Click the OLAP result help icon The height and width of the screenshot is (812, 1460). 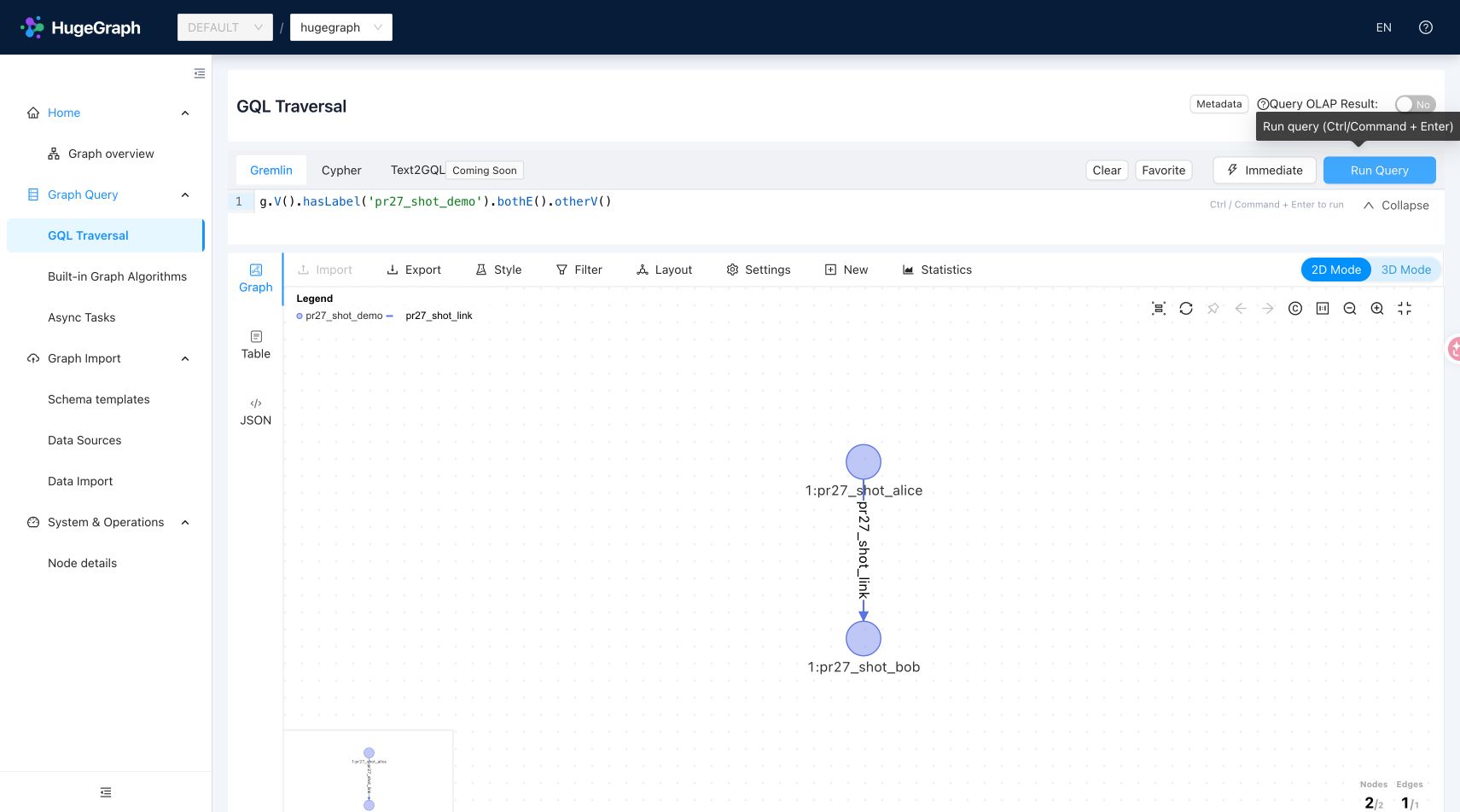(x=1263, y=104)
